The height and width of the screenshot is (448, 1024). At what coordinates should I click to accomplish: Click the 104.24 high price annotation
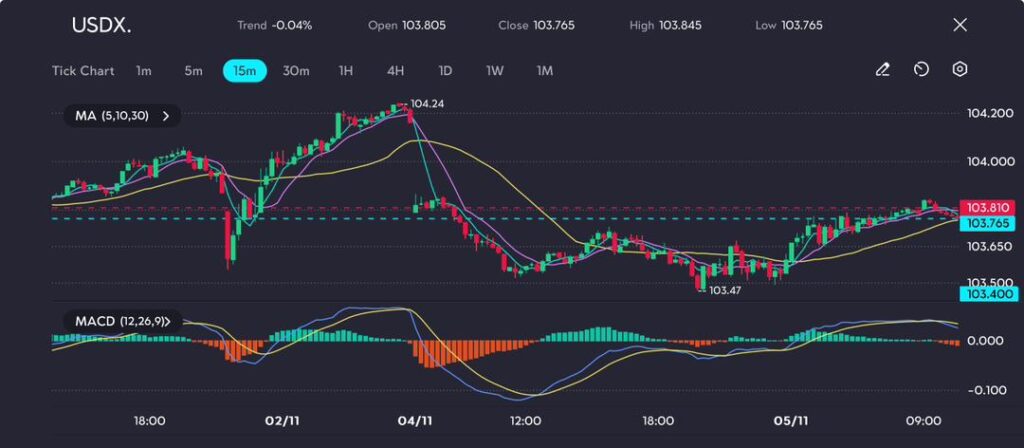point(426,103)
